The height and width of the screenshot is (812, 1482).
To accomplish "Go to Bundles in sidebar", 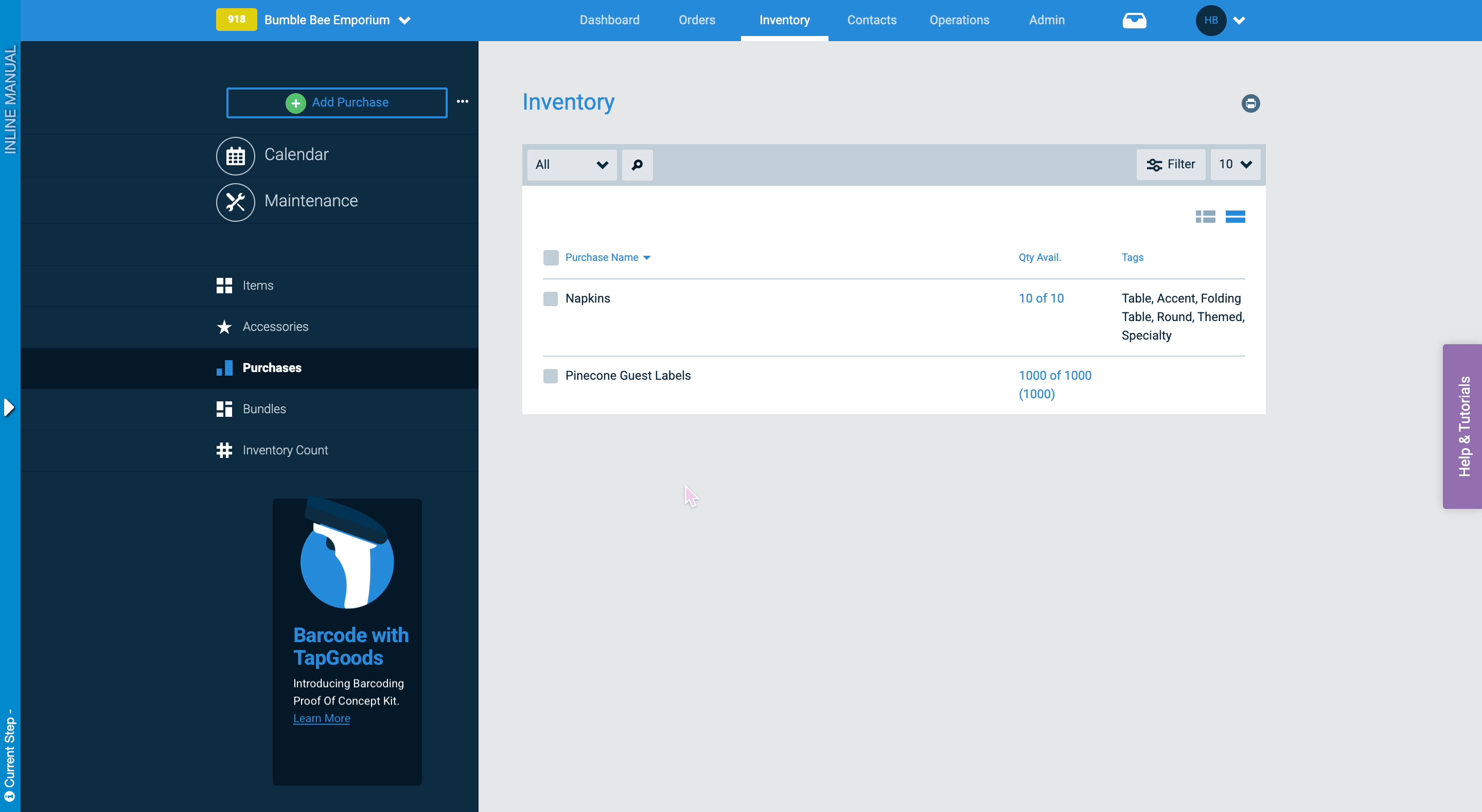I will pyautogui.click(x=264, y=409).
